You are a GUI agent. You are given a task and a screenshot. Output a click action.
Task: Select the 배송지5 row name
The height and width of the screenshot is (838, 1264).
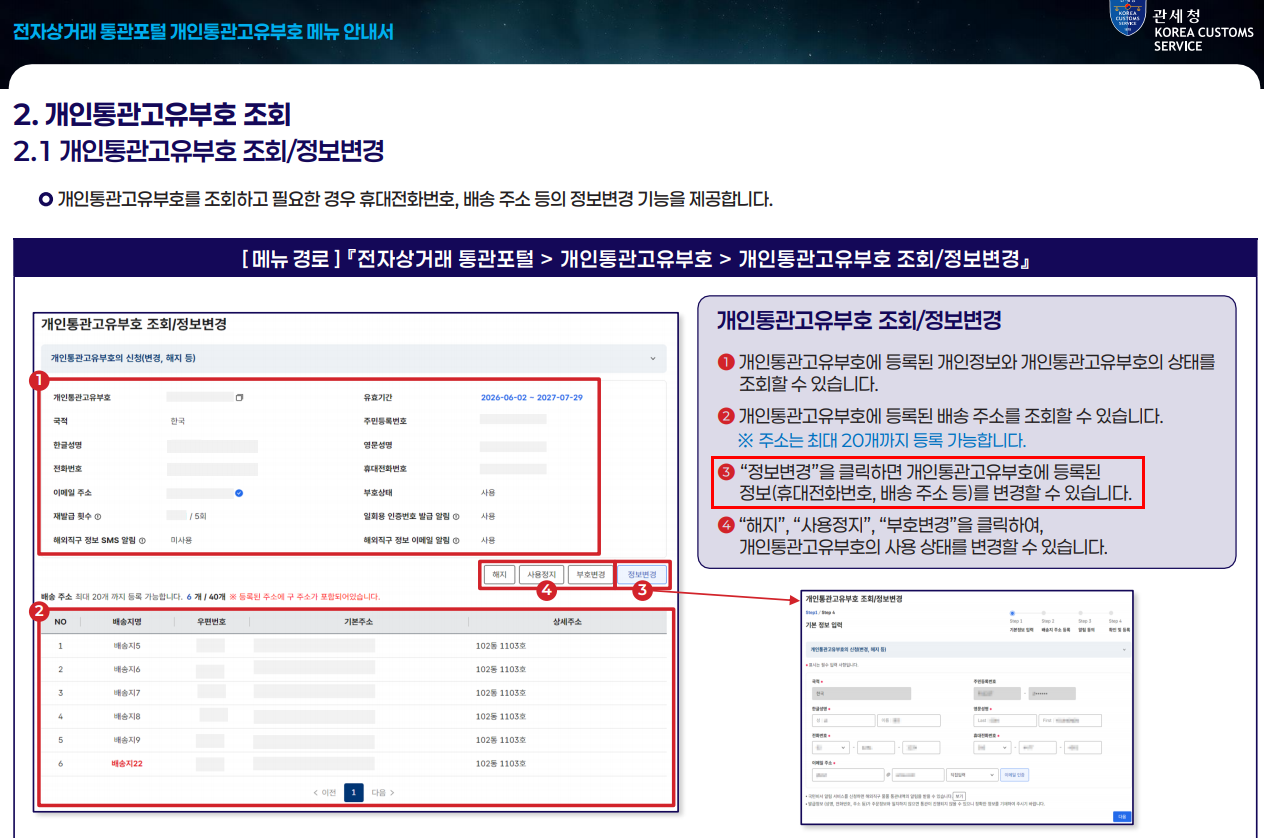(127, 646)
